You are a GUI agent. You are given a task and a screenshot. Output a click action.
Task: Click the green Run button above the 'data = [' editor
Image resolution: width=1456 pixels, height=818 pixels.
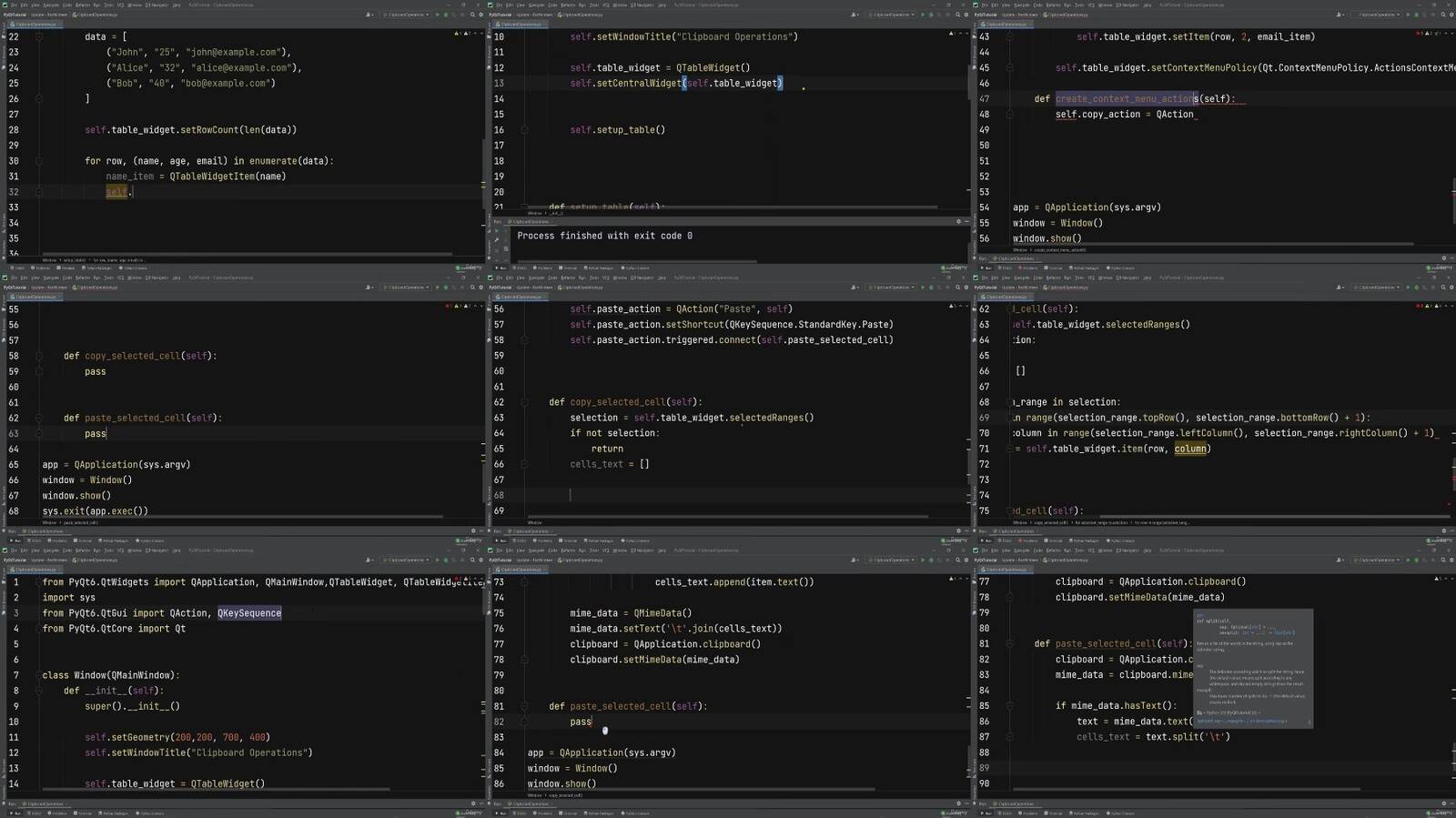[437, 15]
